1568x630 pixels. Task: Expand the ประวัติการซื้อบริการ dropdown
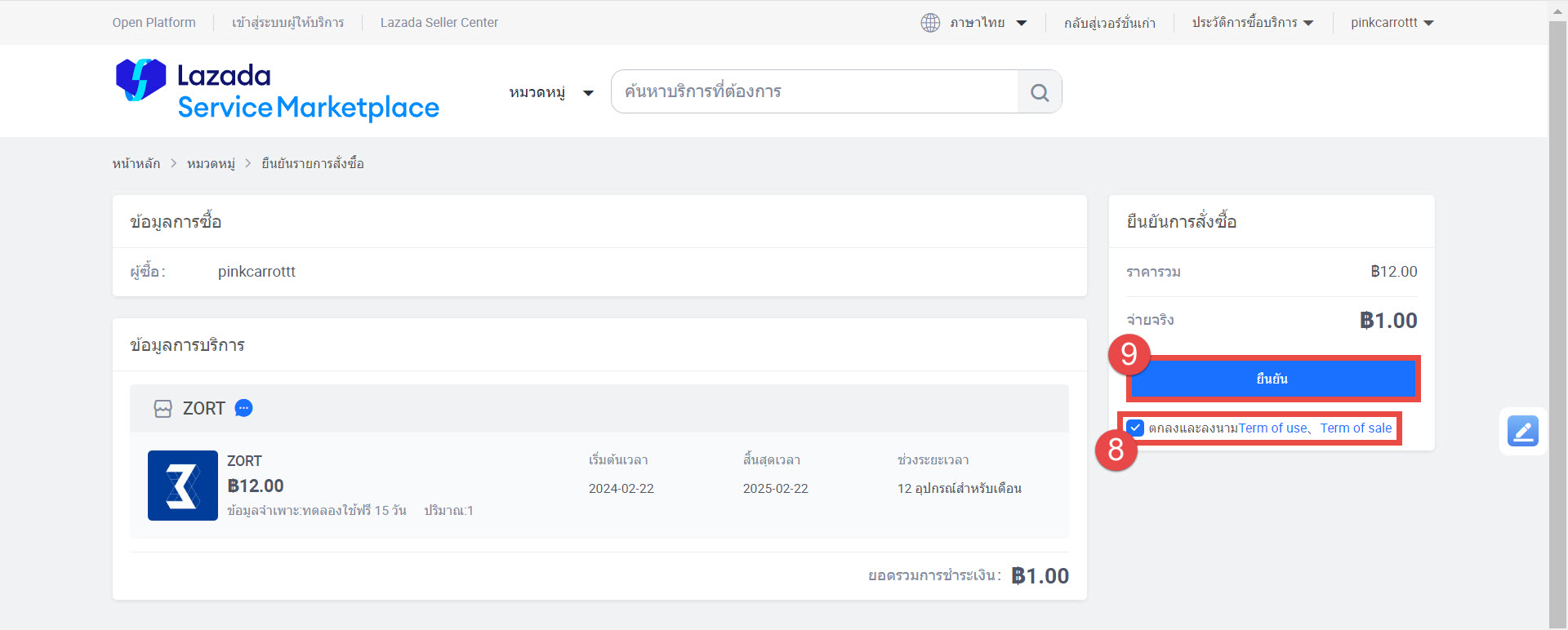(x=1252, y=23)
